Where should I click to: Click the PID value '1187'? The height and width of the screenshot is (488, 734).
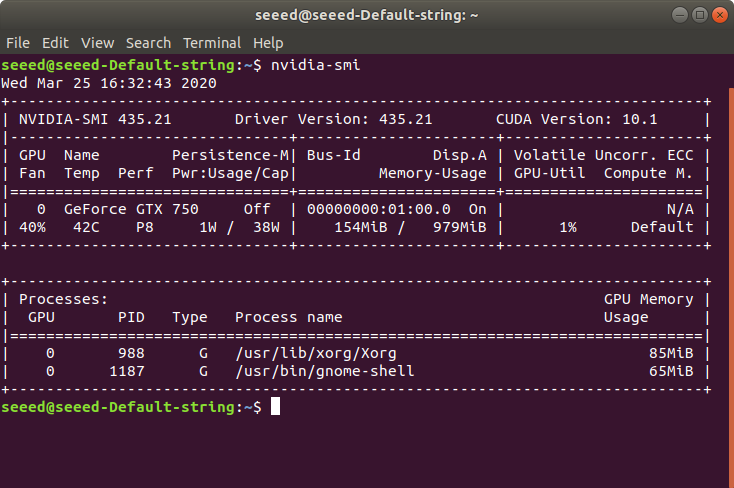tap(126, 371)
